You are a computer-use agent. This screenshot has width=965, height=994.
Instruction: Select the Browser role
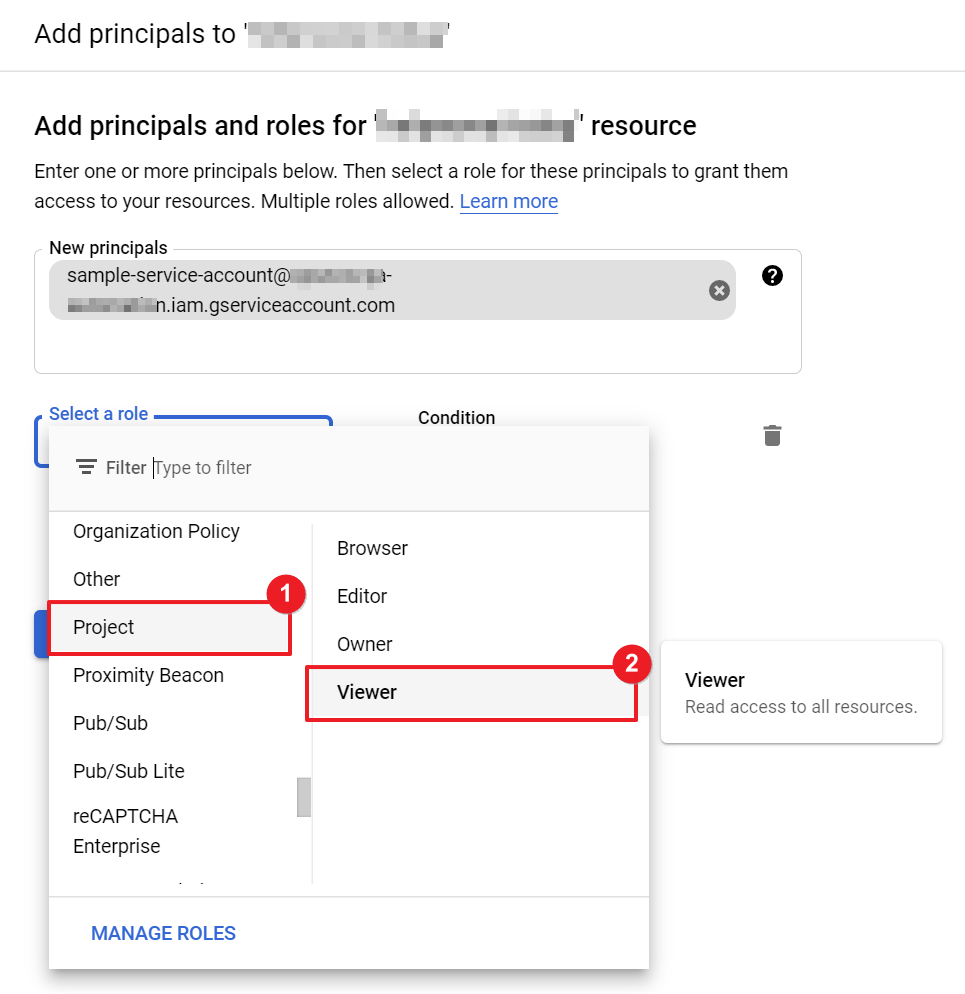coord(372,548)
